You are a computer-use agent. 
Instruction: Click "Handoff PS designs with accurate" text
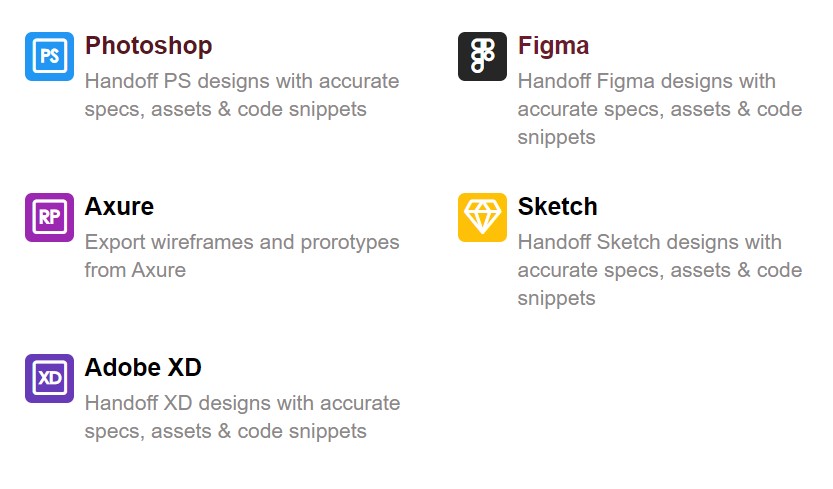tap(241, 81)
